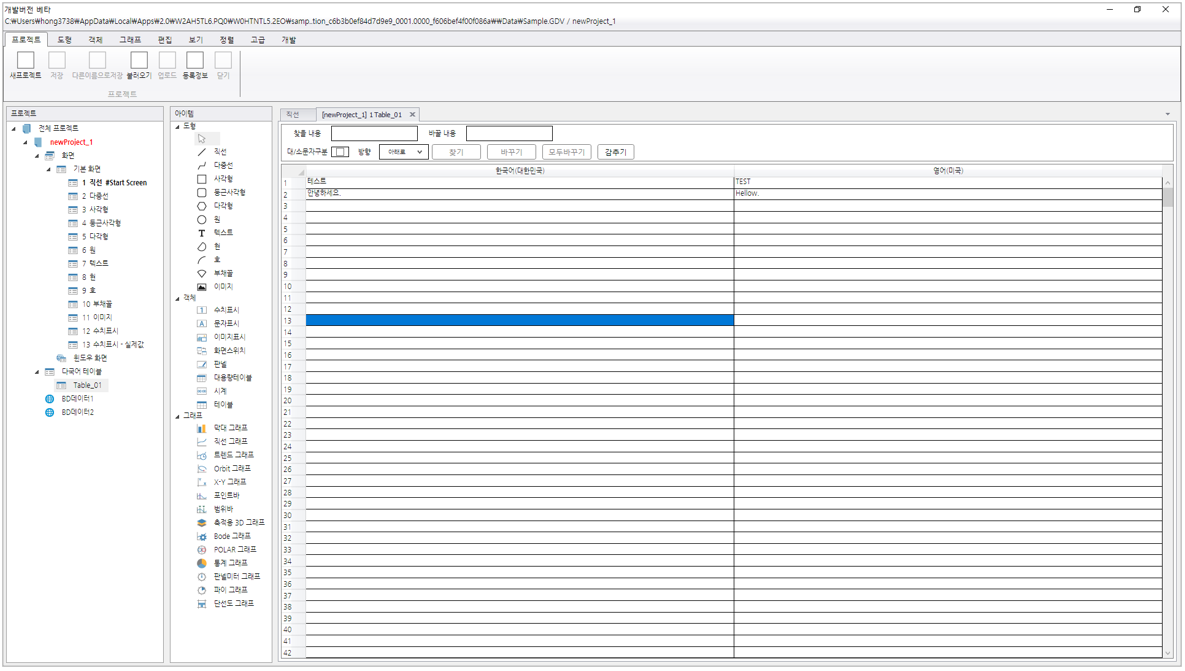1185x671 pixels.
Task: Open the tab list dropdown arrow at right
Action: [1168, 114]
